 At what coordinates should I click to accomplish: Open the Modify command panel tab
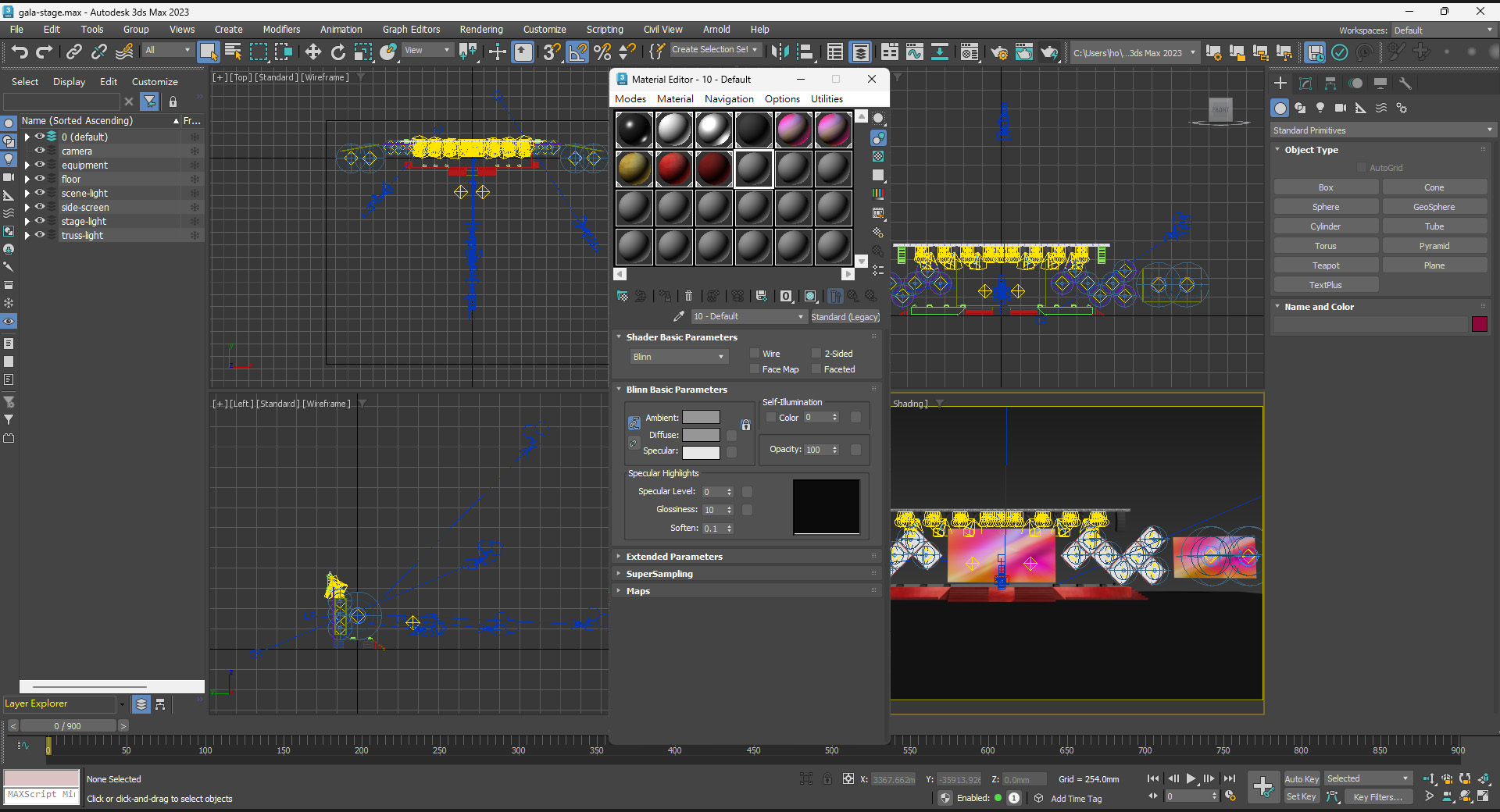(x=1305, y=84)
